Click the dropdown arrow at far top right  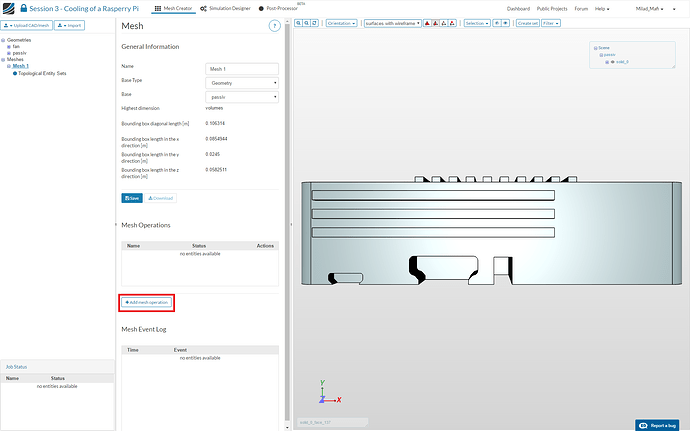[674, 9]
